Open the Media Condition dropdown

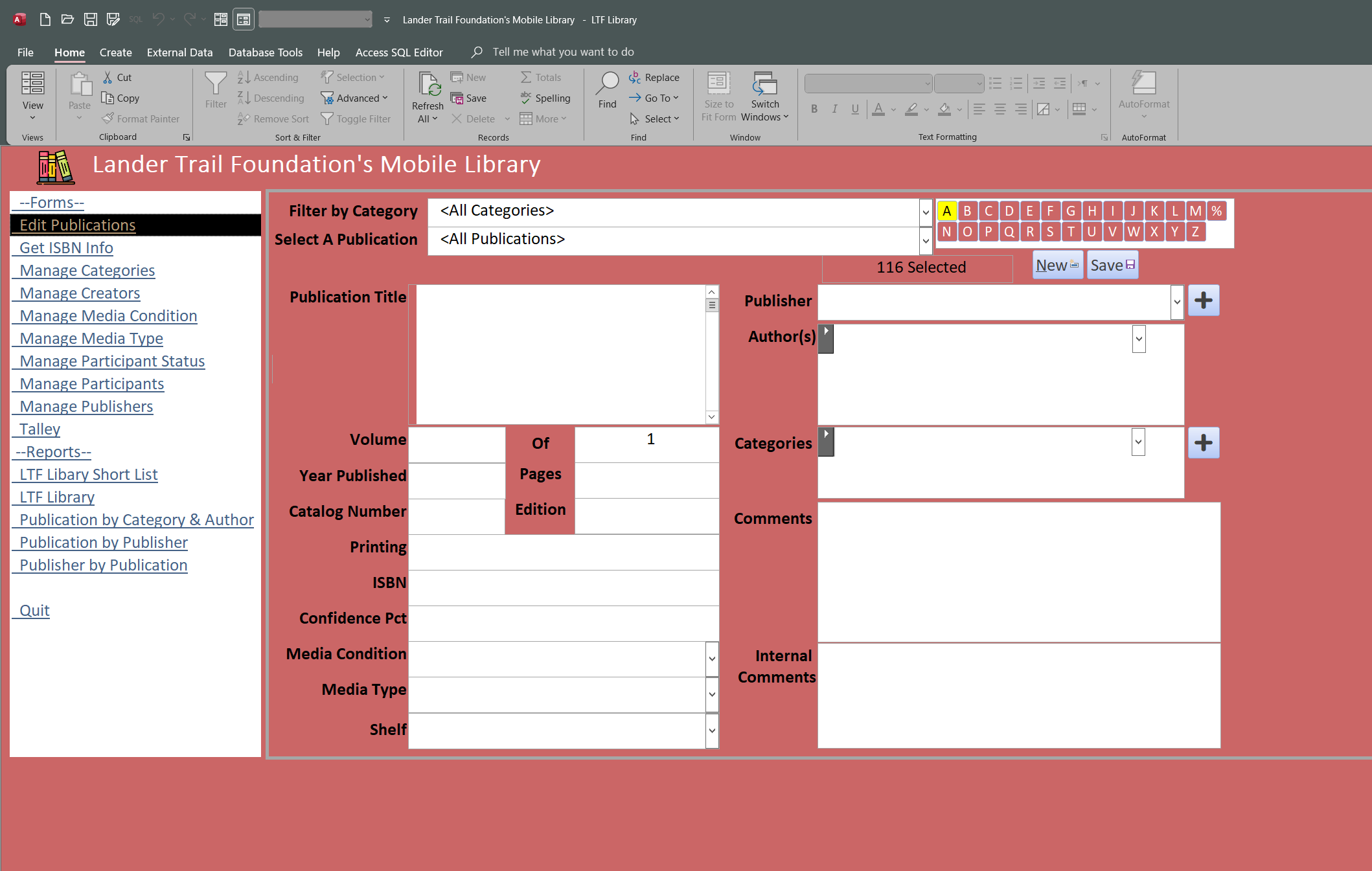(x=712, y=659)
